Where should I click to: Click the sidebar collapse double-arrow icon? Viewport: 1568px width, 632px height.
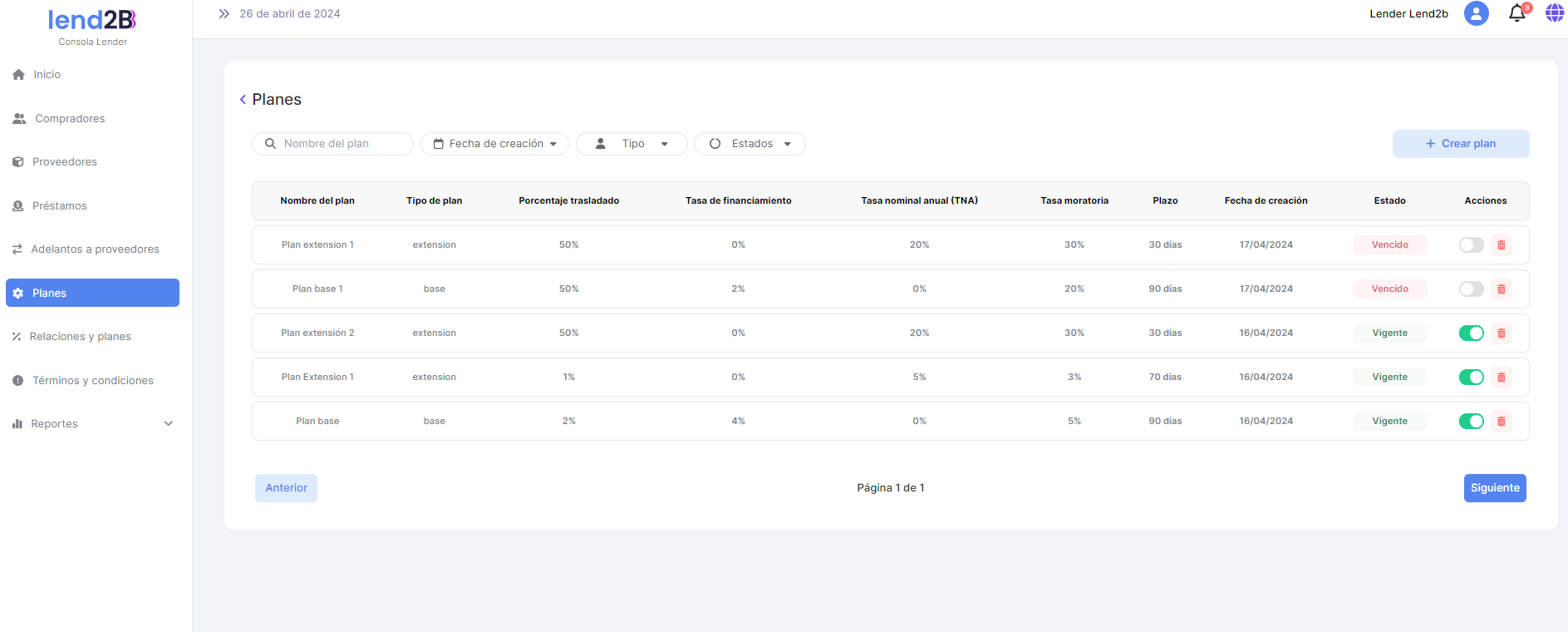pos(224,13)
